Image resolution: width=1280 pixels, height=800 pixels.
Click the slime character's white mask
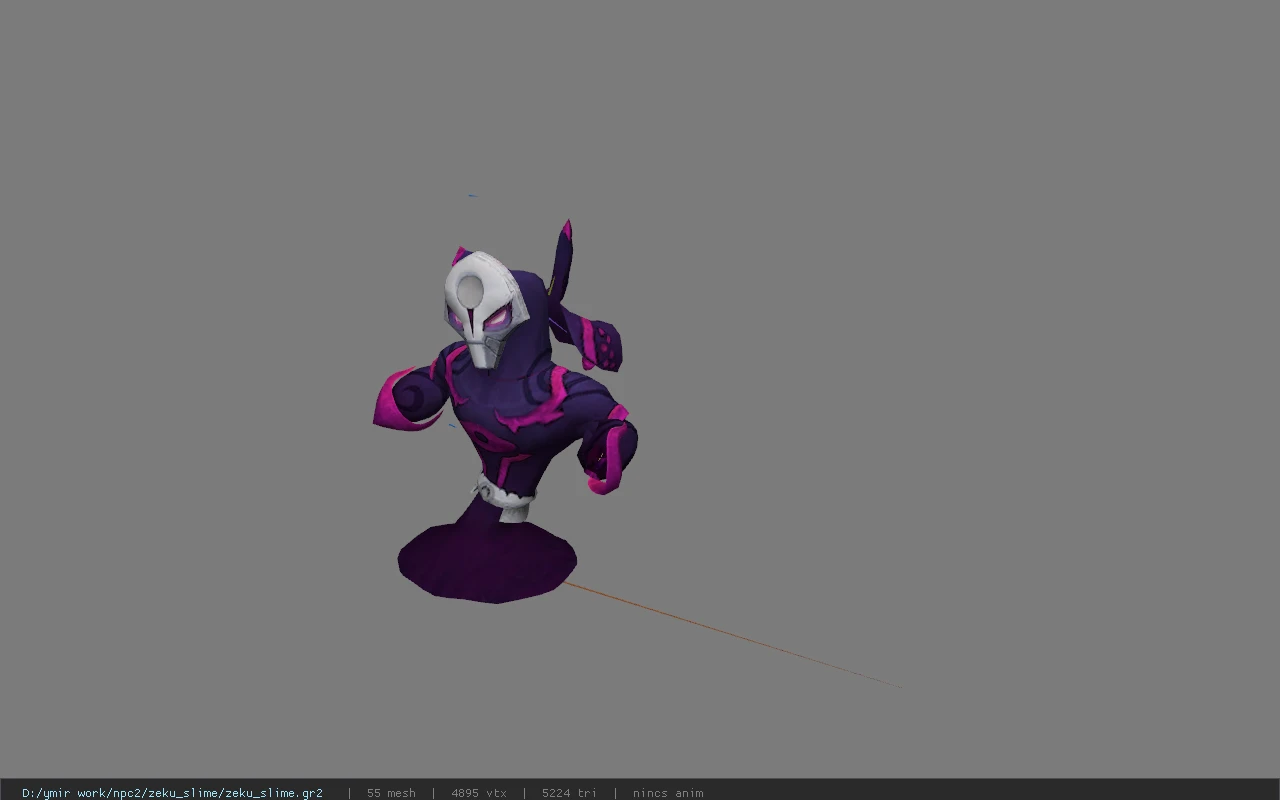tap(484, 309)
